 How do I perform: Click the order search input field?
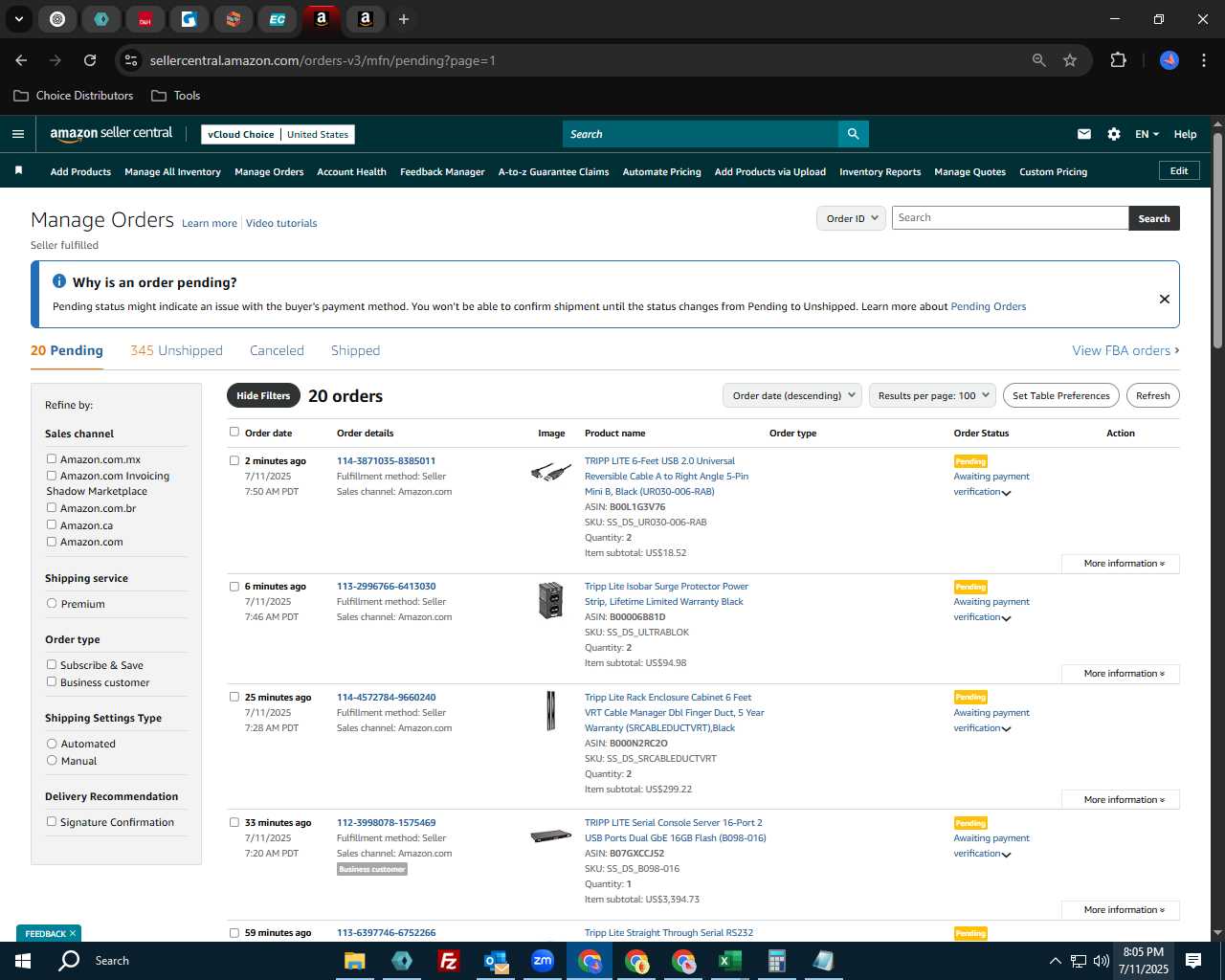[x=1010, y=217]
